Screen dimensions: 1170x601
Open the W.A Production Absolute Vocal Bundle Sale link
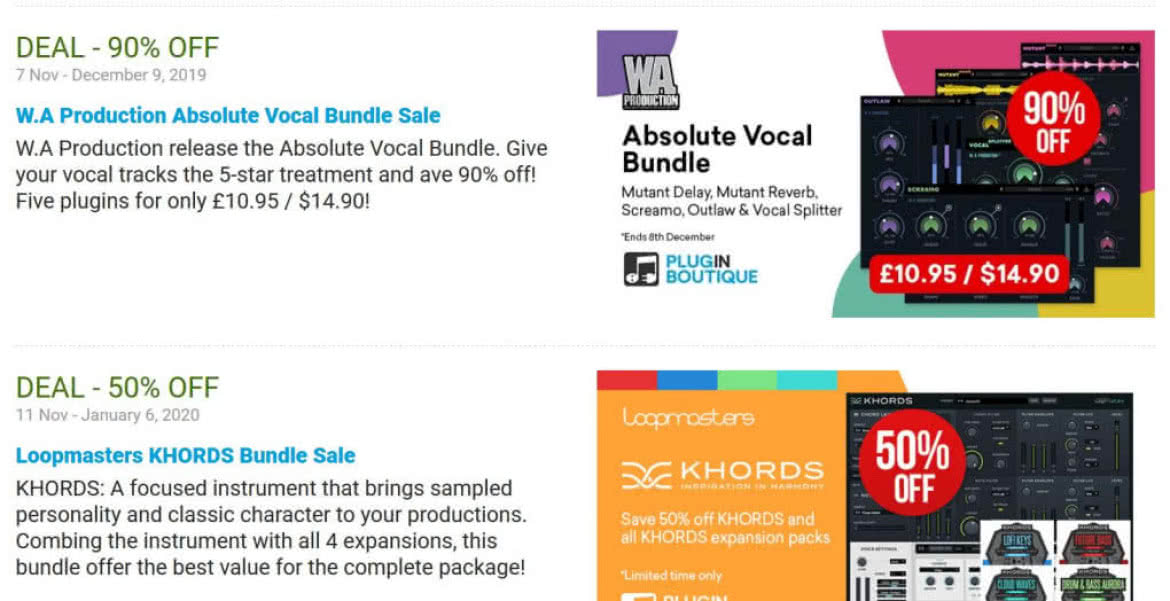228,116
